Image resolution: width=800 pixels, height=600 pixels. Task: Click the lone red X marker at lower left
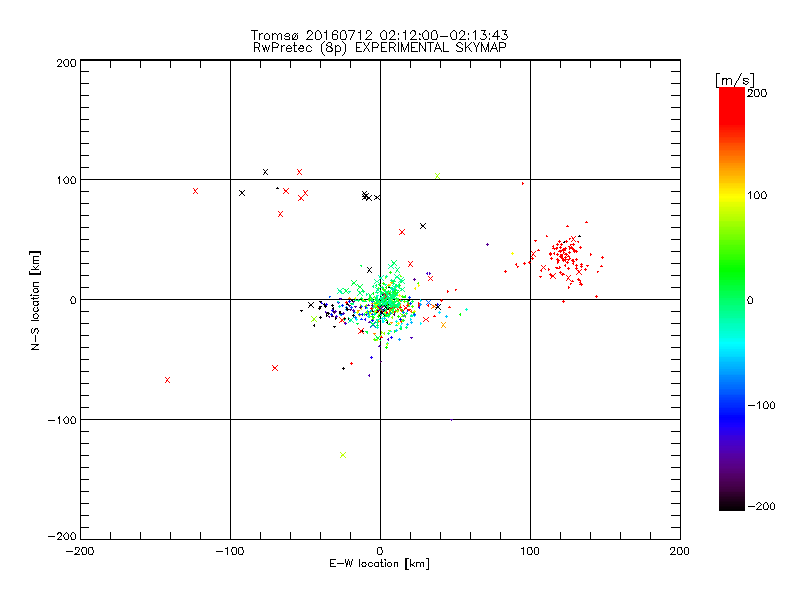coord(167,380)
